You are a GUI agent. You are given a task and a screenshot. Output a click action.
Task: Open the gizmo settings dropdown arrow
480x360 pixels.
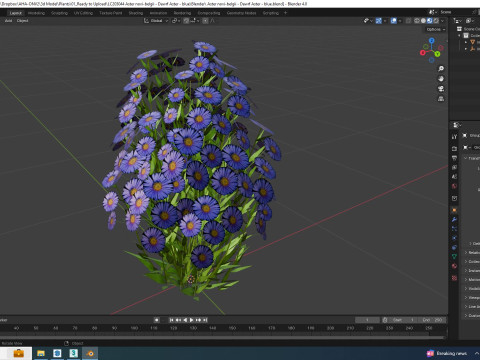click(385, 21)
